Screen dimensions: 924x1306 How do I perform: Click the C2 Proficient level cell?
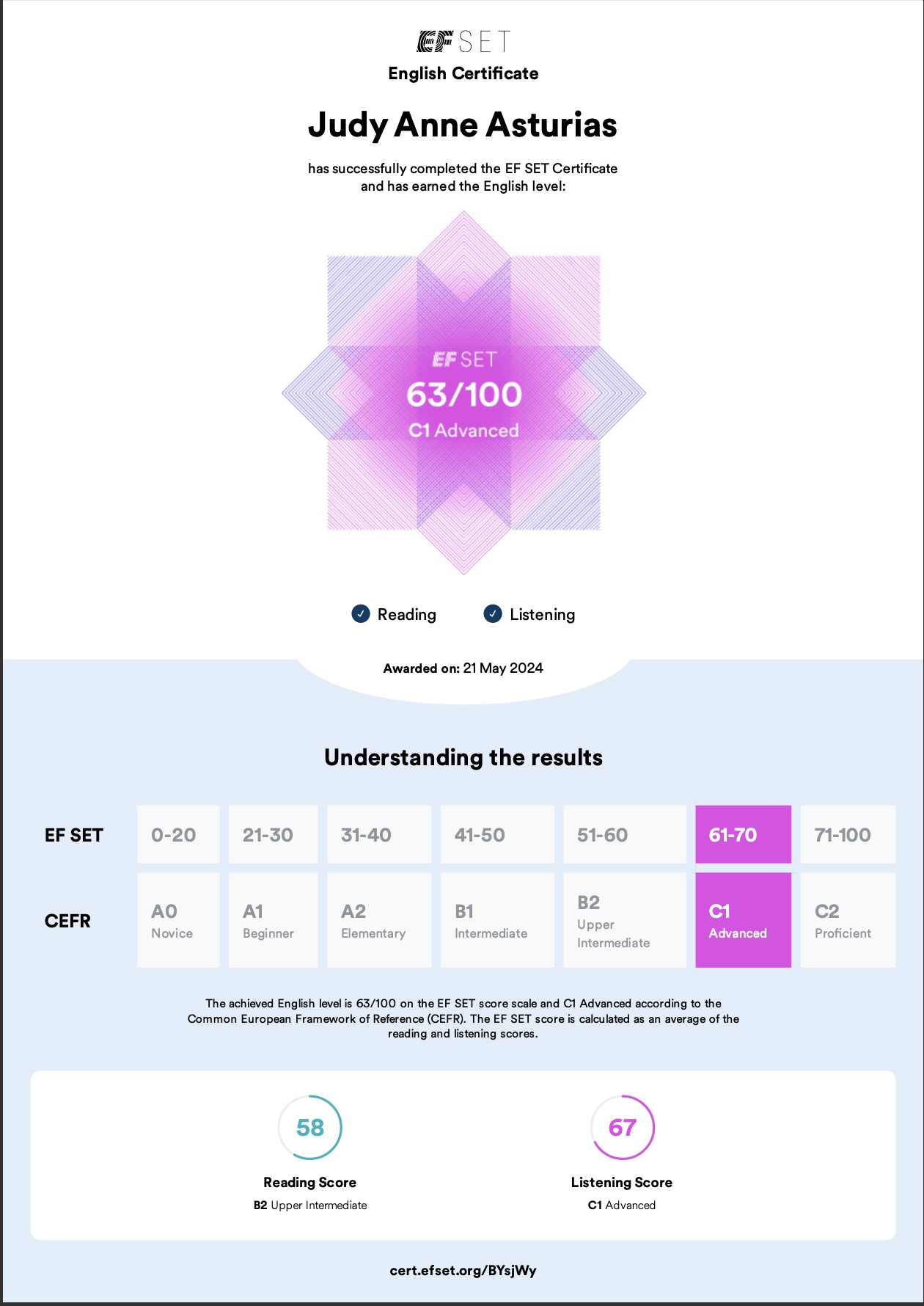point(847,920)
